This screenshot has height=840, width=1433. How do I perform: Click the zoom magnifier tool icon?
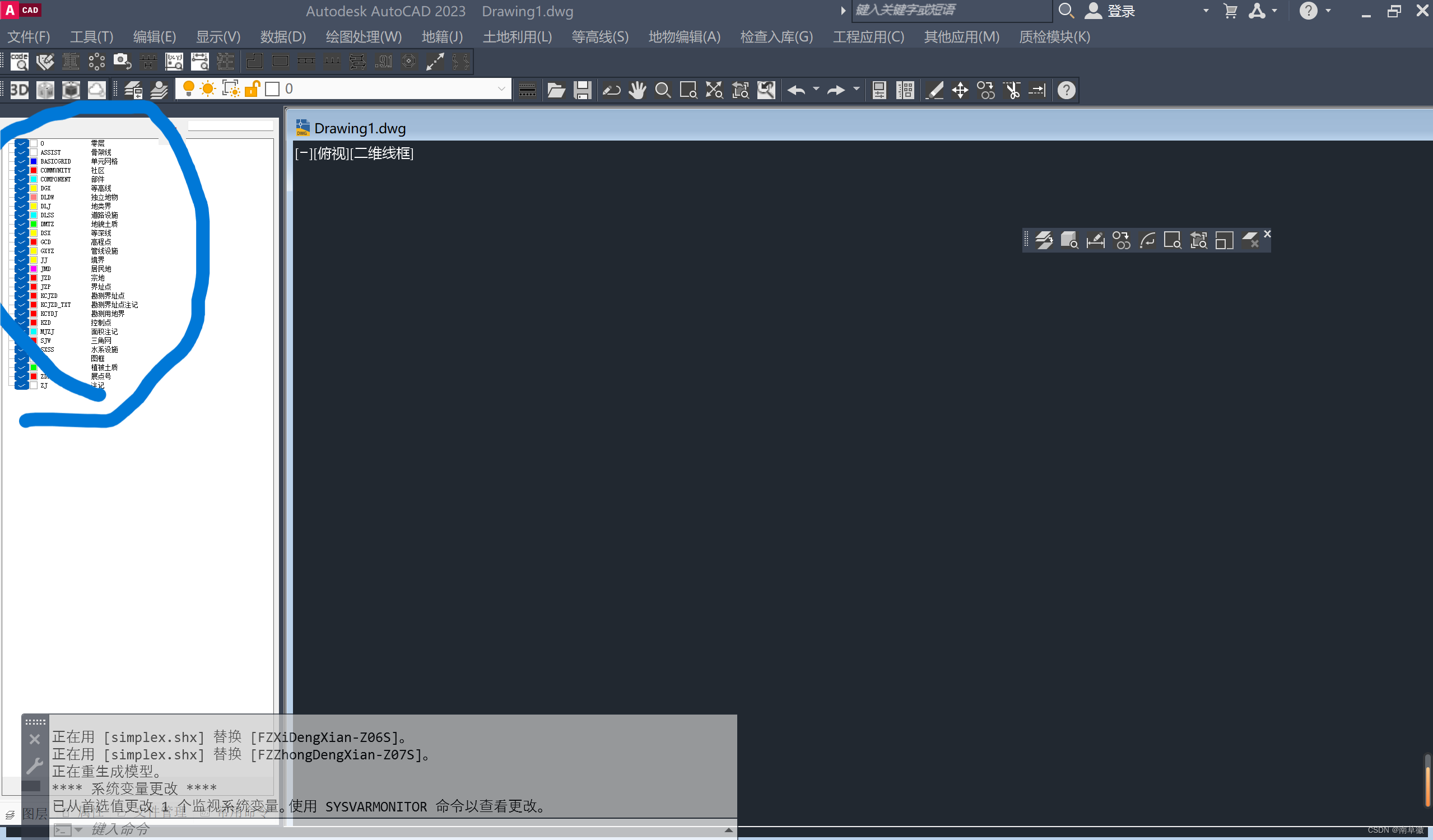pyautogui.click(x=663, y=90)
